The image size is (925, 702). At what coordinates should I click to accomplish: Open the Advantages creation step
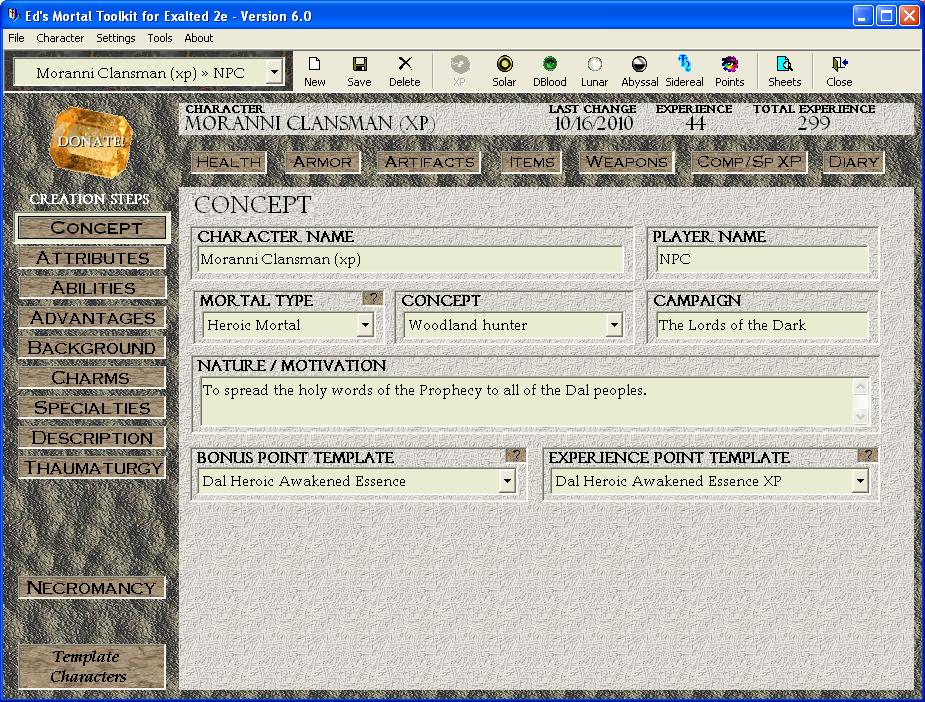click(92, 318)
